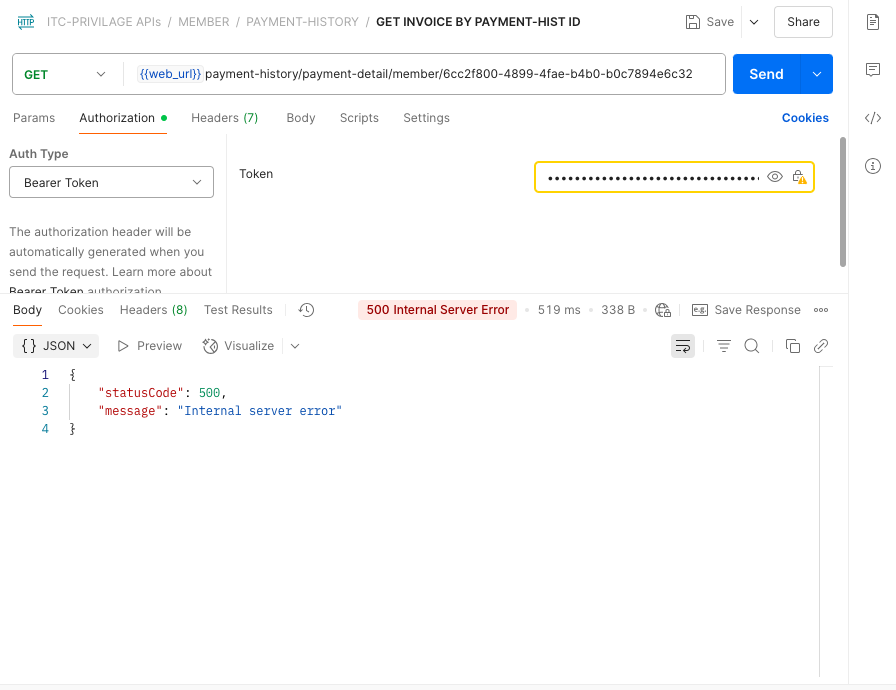
Task: Switch to the Headers (7) request tab
Action: pos(224,118)
